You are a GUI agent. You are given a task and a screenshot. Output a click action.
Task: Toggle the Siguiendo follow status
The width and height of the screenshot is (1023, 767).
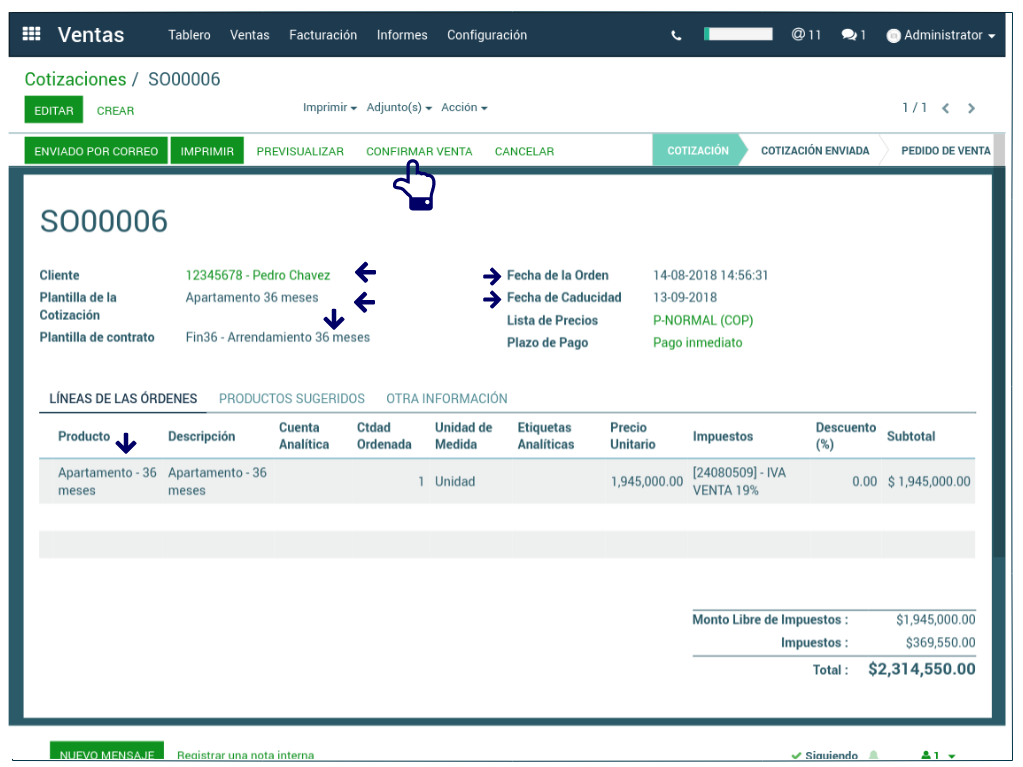824,756
